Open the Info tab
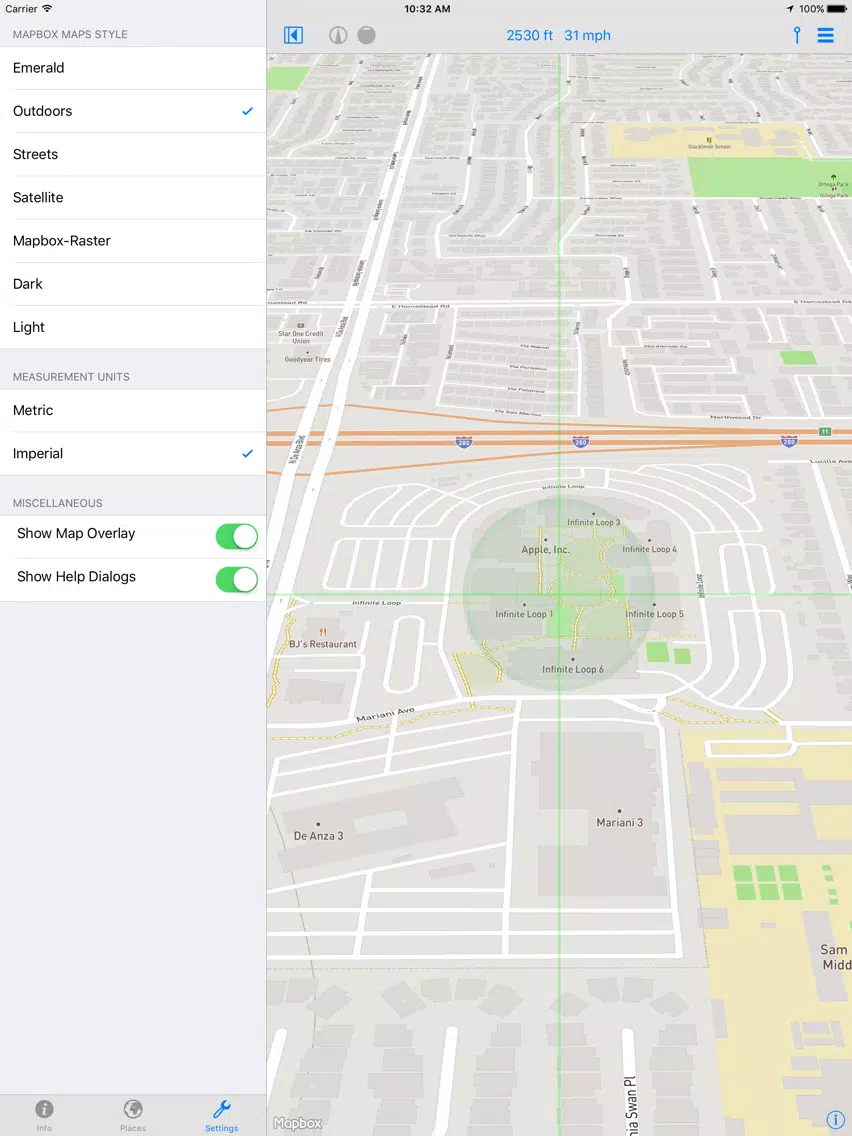This screenshot has height=1136, width=852. click(x=44, y=1116)
